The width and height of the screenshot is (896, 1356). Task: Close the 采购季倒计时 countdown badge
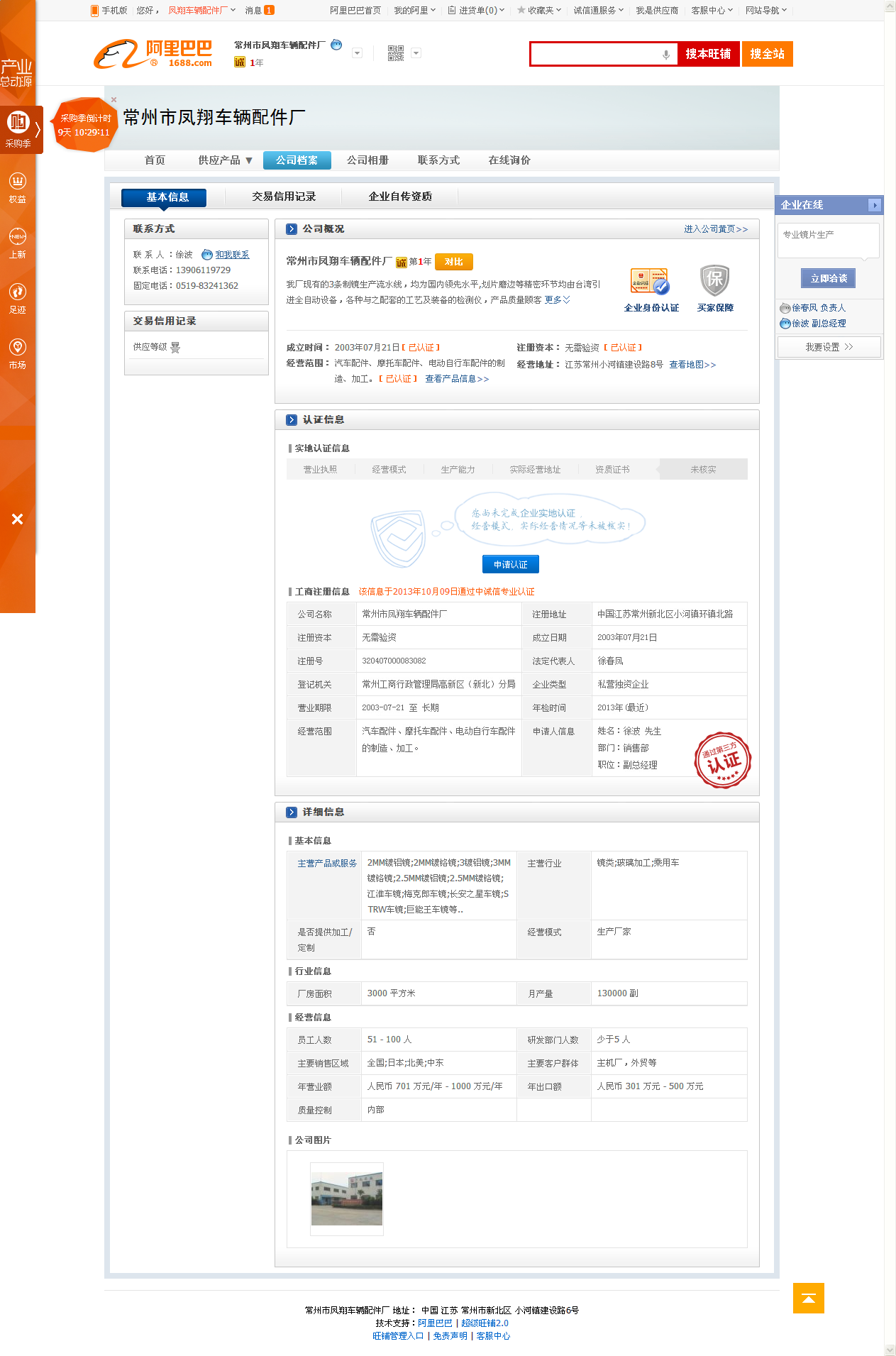click(x=114, y=99)
